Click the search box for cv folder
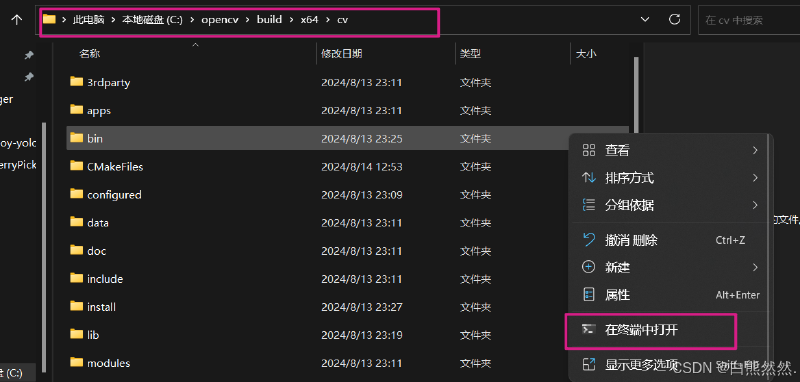The width and height of the screenshot is (800, 382). 748,20
